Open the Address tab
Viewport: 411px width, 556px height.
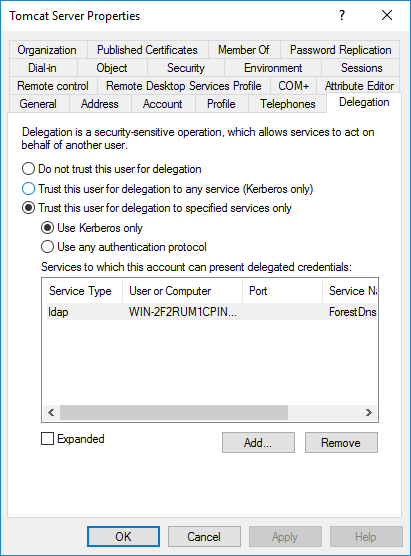[x=100, y=104]
